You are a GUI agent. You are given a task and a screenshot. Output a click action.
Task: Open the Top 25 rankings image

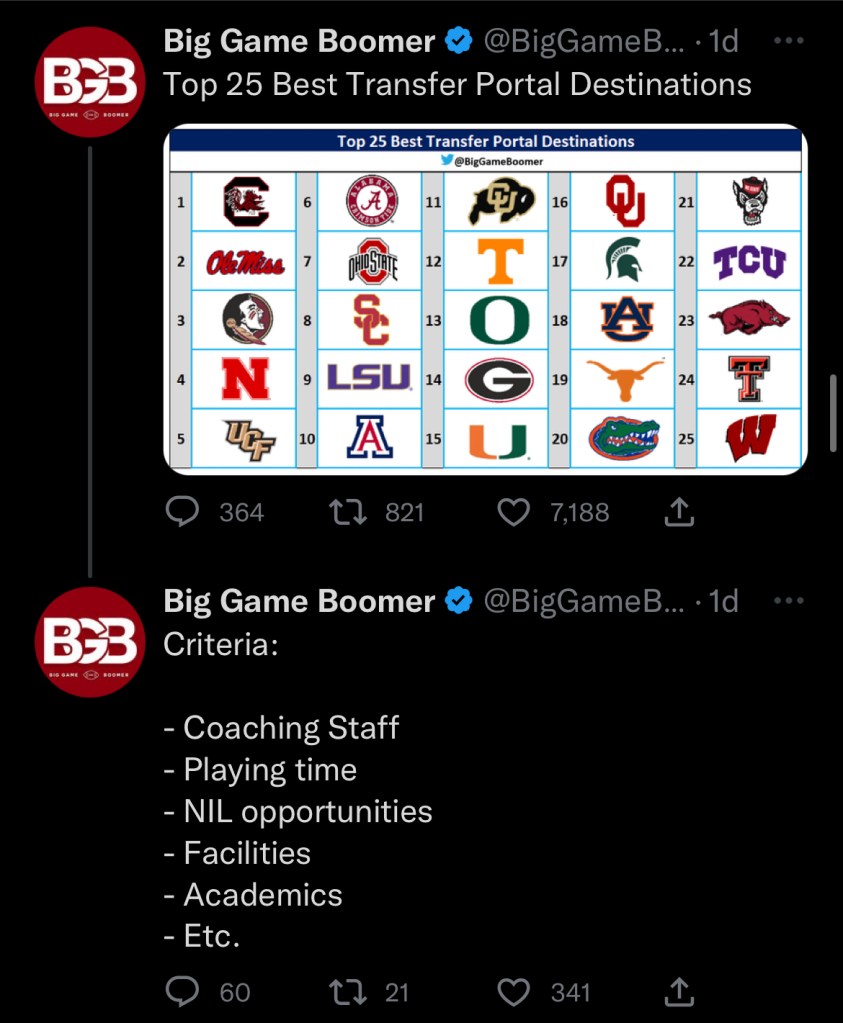point(485,298)
